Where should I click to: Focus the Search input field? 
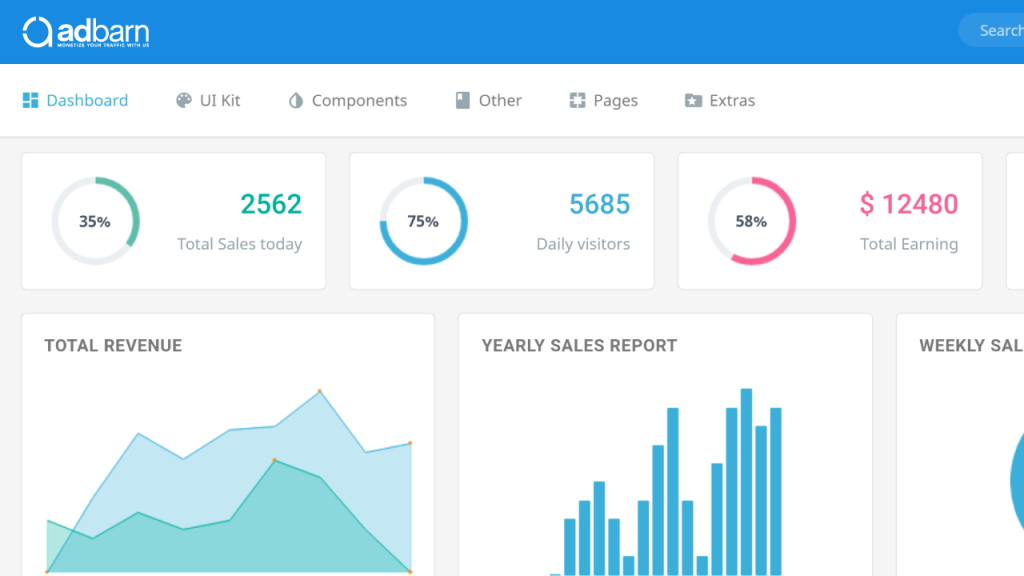[x=991, y=30]
